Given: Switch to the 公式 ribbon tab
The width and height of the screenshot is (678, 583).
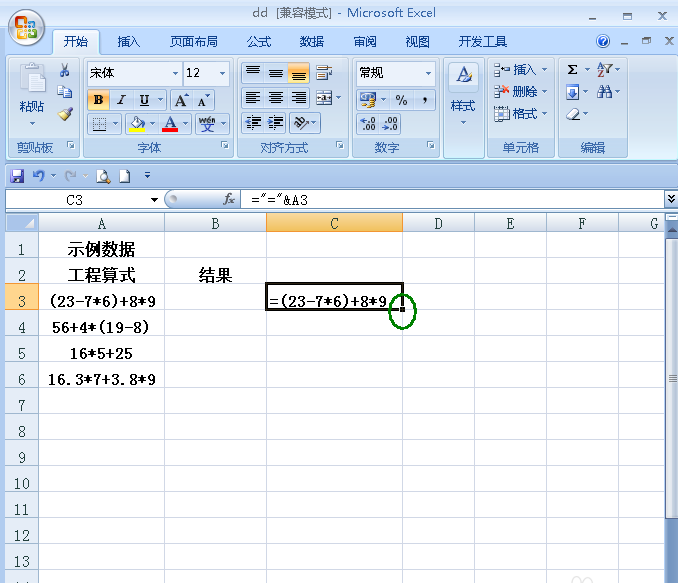Looking at the screenshot, I should [x=259, y=41].
